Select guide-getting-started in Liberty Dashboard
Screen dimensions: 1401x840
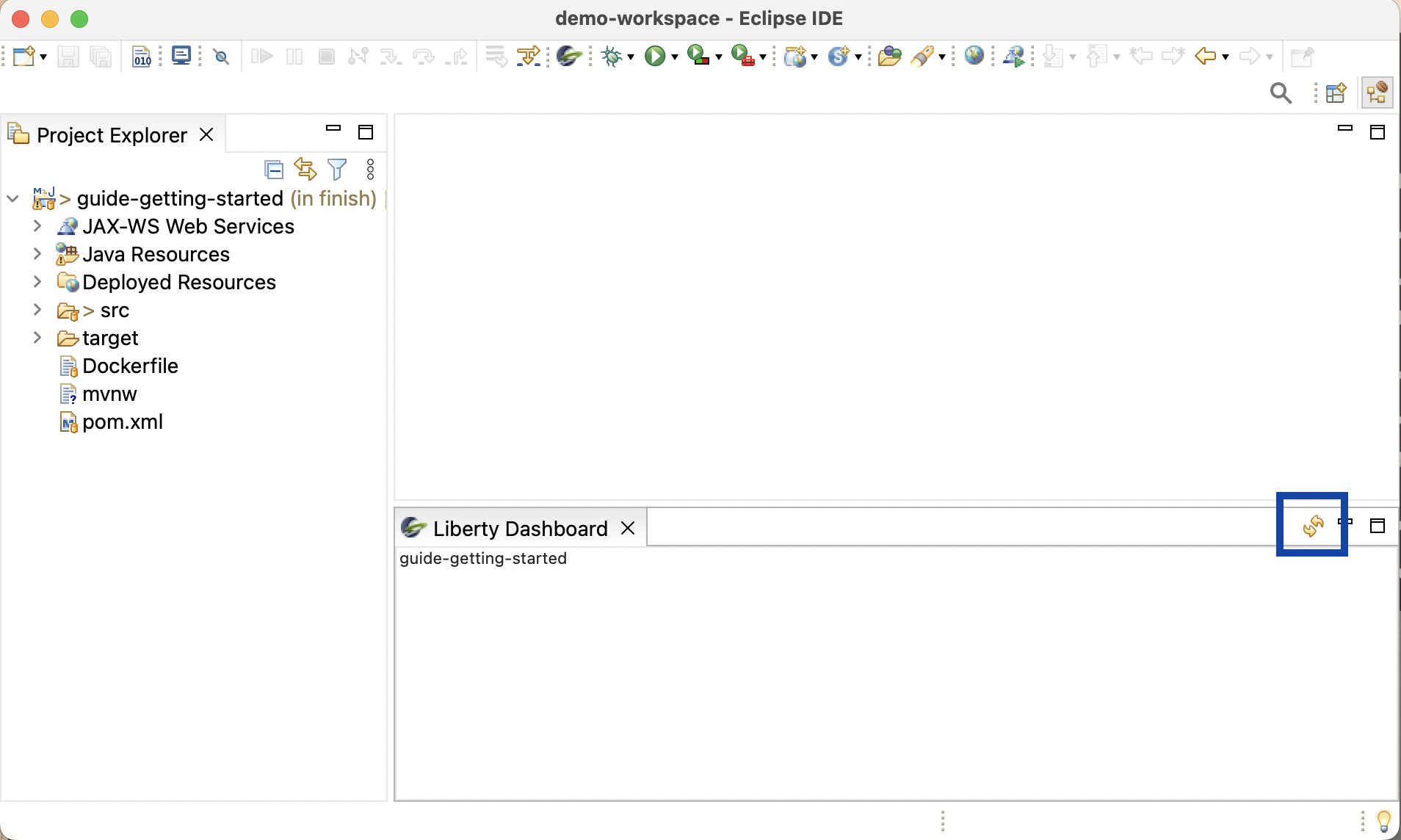[x=483, y=558]
